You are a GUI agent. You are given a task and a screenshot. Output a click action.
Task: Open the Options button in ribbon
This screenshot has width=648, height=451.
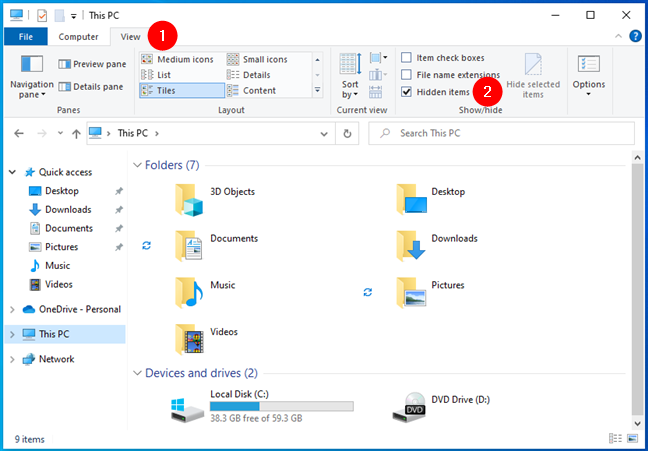pos(588,76)
